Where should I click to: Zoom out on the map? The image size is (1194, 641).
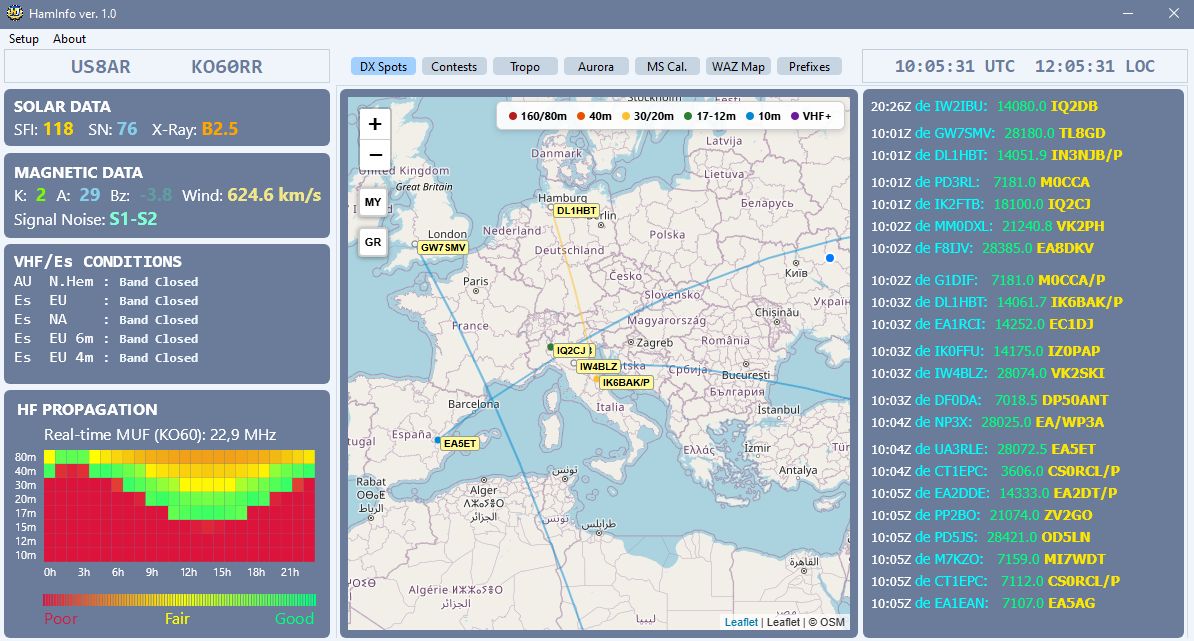[374, 155]
